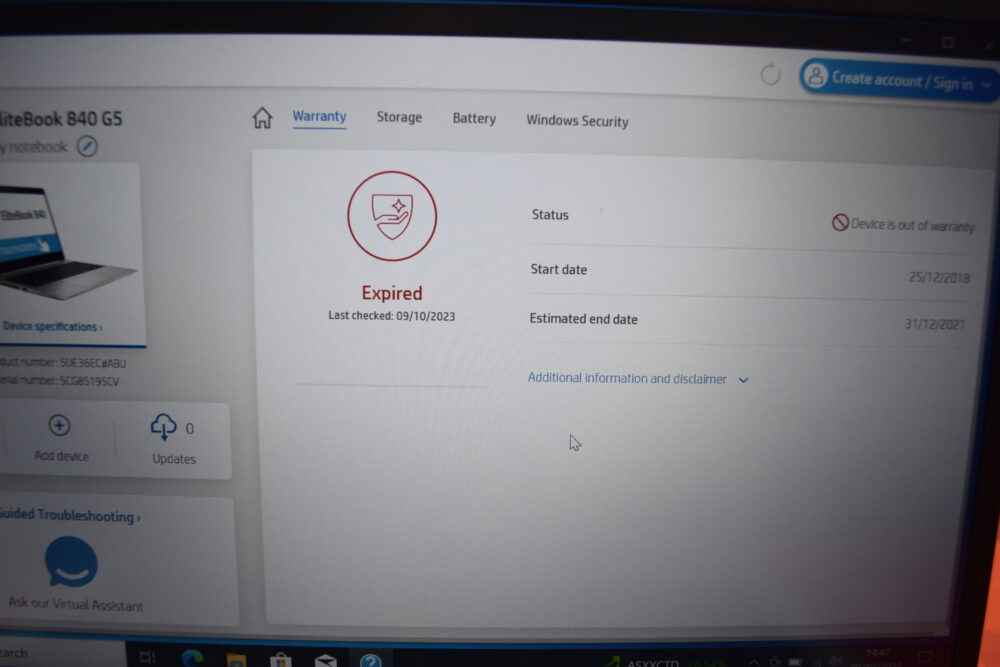Open the Virtual Assistant chat bubble icon

pos(71,561)
